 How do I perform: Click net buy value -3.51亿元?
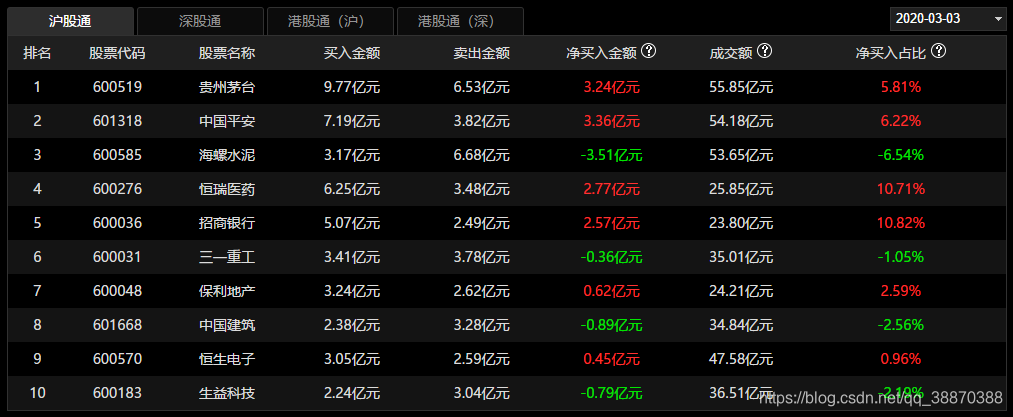pyautogui.click(x=611, y=155)
